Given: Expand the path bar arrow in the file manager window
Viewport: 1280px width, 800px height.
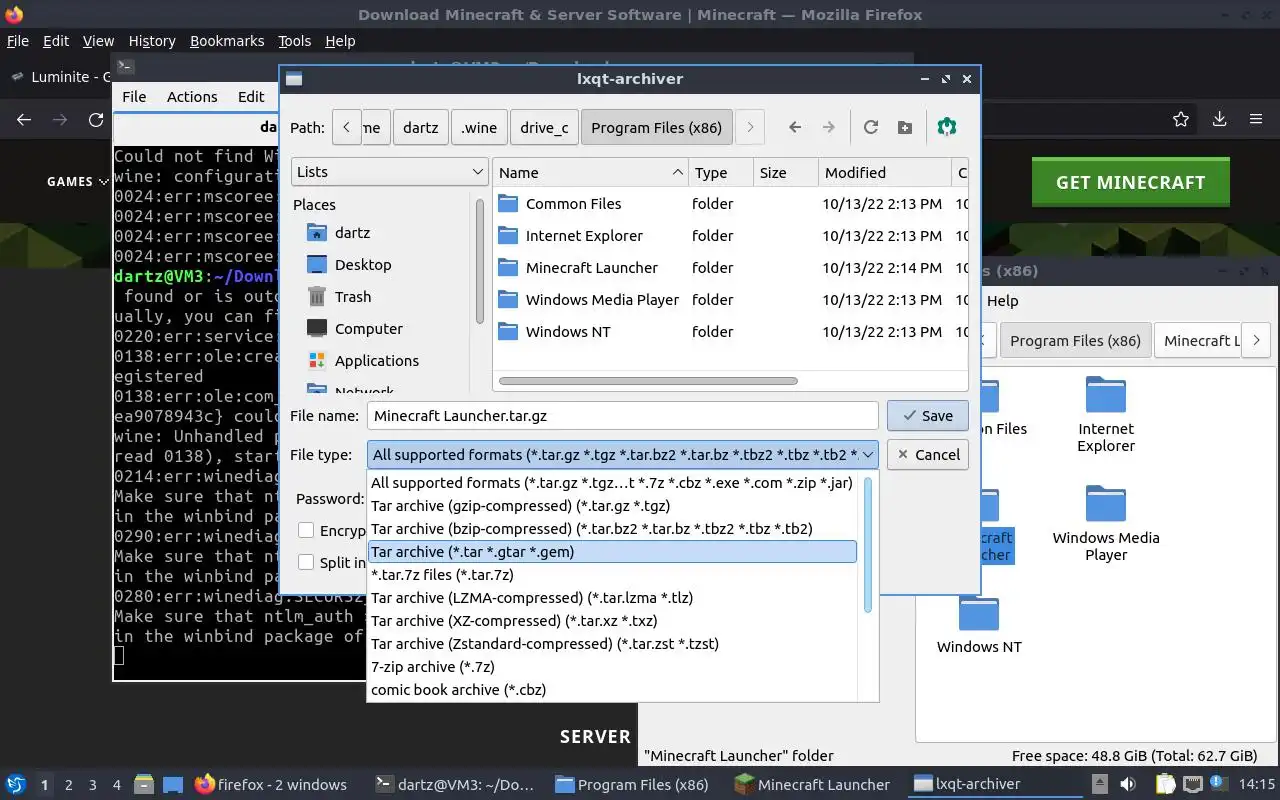Looking at the screenshot, I should [x=1256, y=340].
